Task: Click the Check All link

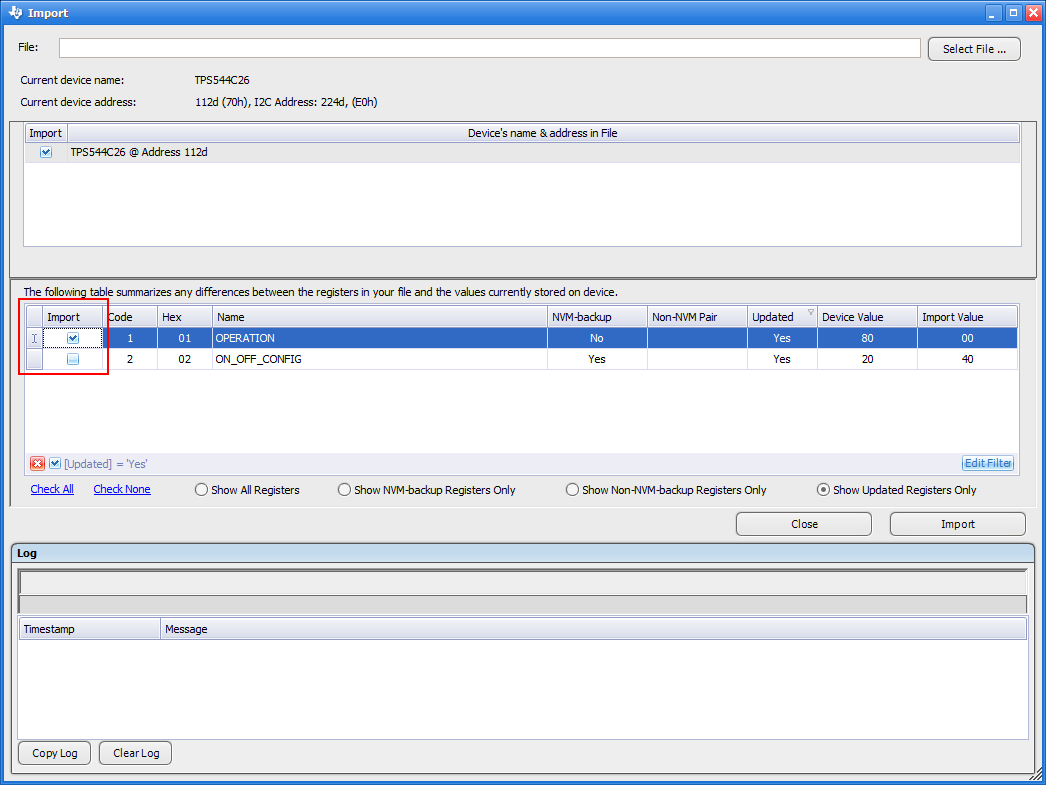Action: click(x=52, y=489)
